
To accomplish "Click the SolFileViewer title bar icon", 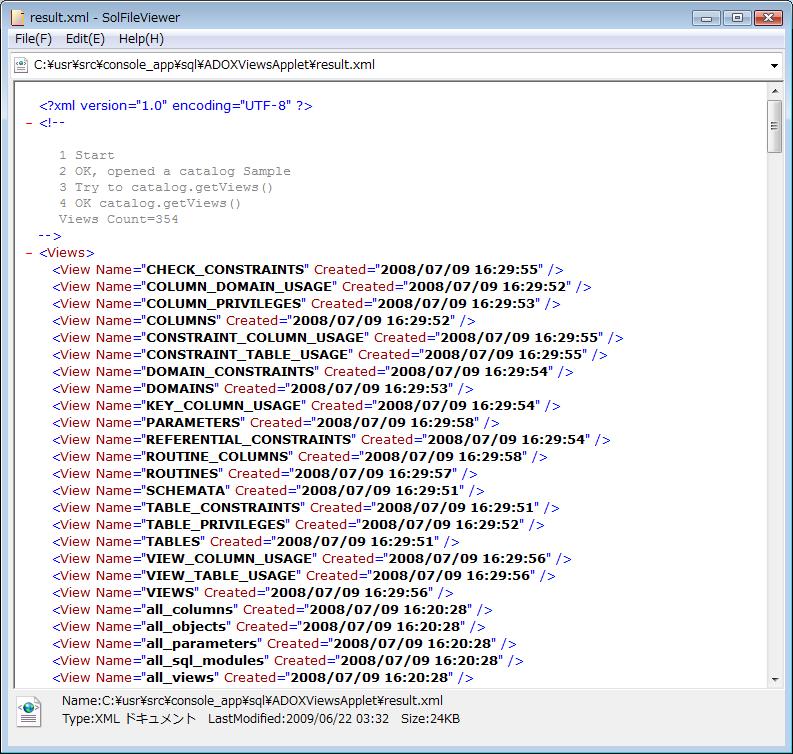I will tap(18, 18).
